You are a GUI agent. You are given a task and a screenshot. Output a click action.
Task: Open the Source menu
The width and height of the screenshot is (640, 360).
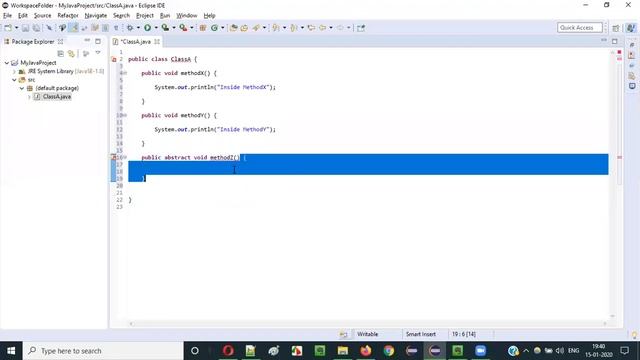pos(42,16)
